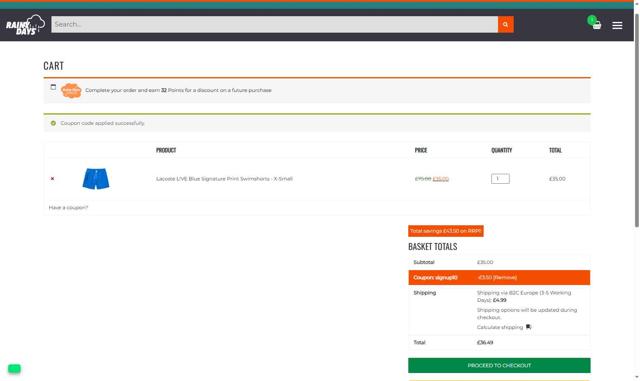Open the Lacoste swimshorts product link
This screenshot has height=381, width=640.
[x=224, y=179]
